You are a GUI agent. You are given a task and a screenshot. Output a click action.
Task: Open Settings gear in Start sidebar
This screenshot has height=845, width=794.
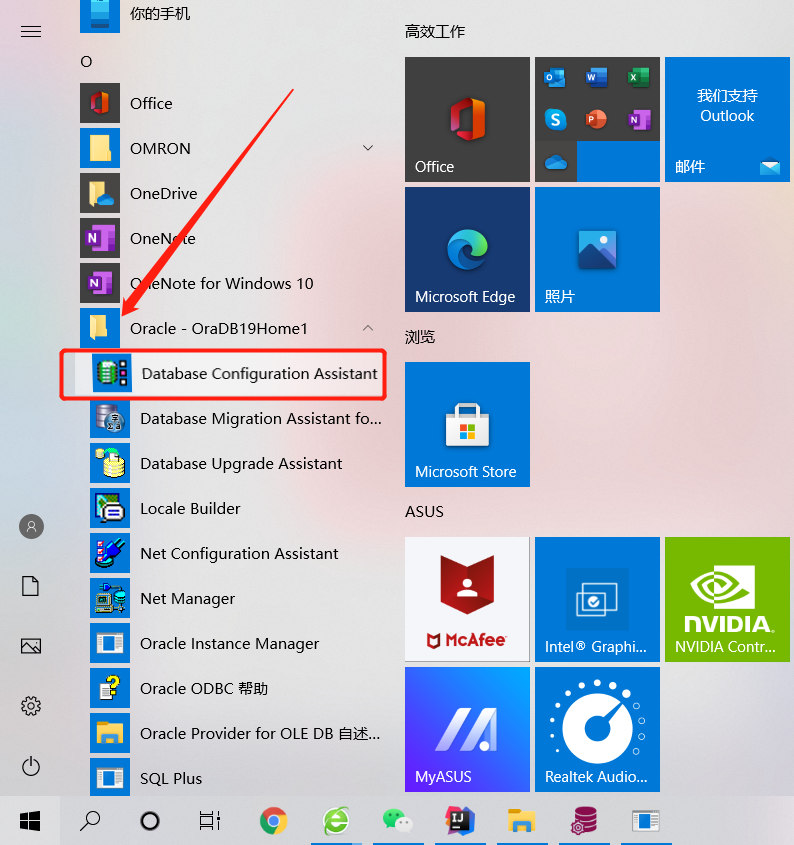pyautogui.click(x=31, y=706)
